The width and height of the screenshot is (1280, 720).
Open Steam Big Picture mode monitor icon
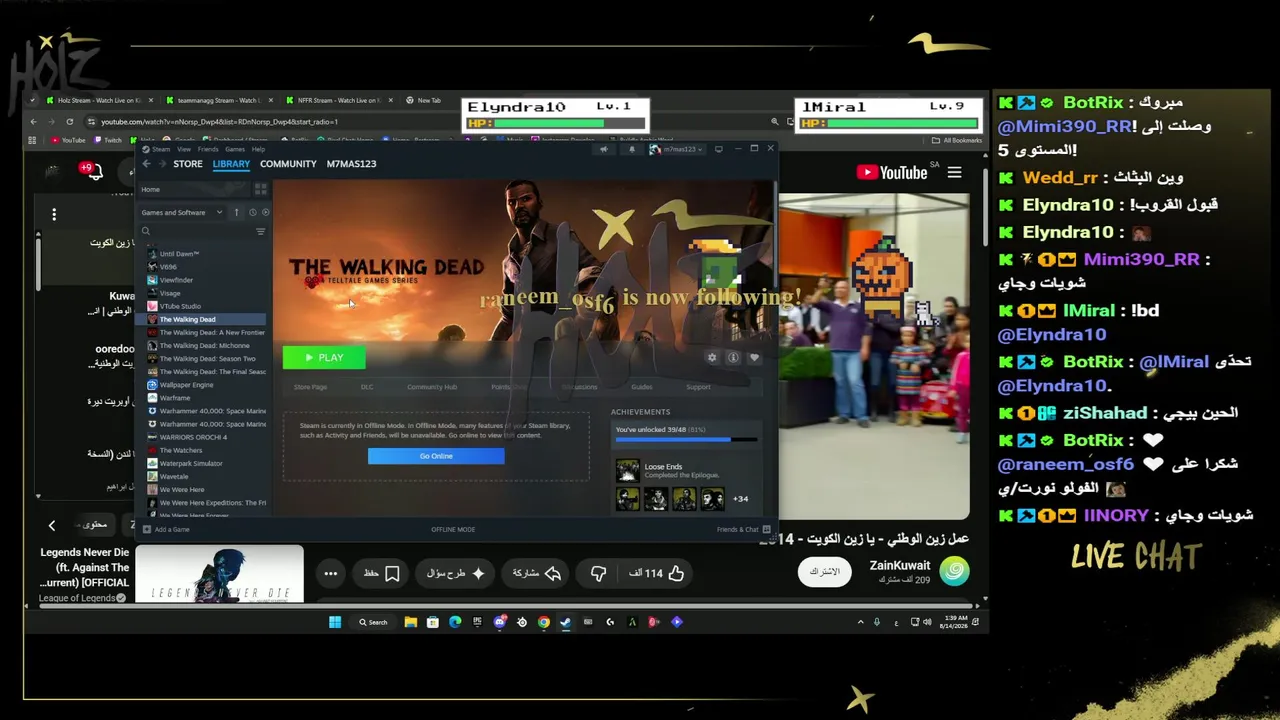[x=718, y=149]
